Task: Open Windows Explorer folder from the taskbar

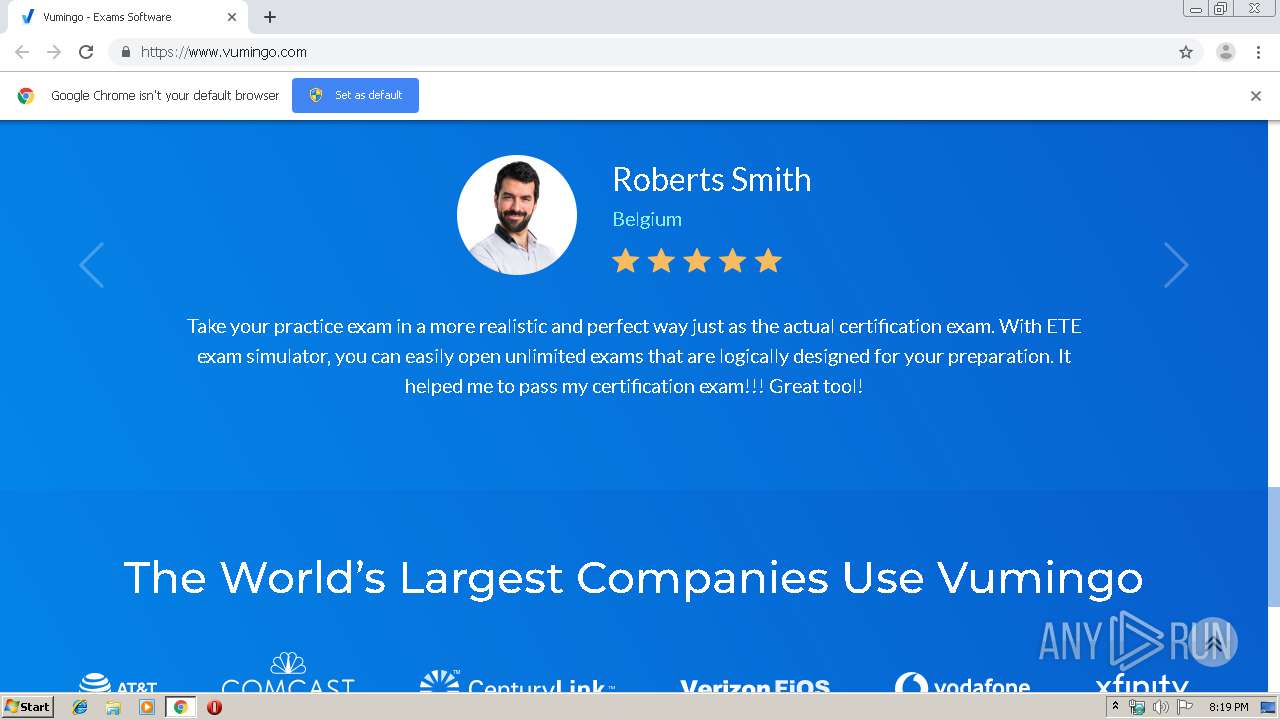Action: pos(113,707)
